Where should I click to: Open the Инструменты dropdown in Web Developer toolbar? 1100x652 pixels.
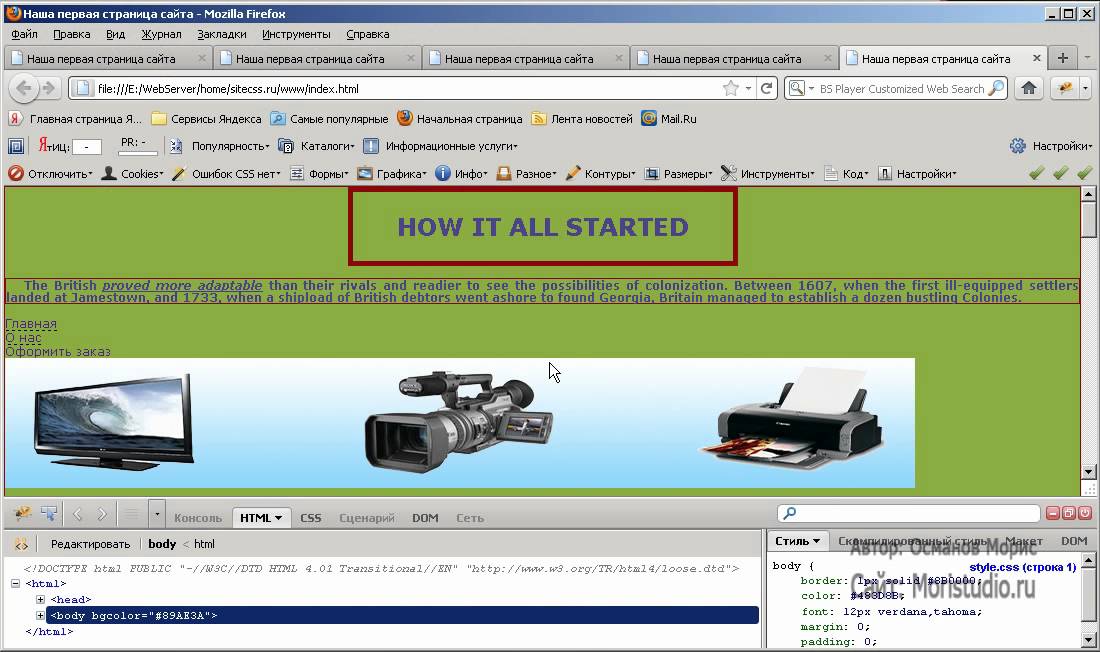768,173
